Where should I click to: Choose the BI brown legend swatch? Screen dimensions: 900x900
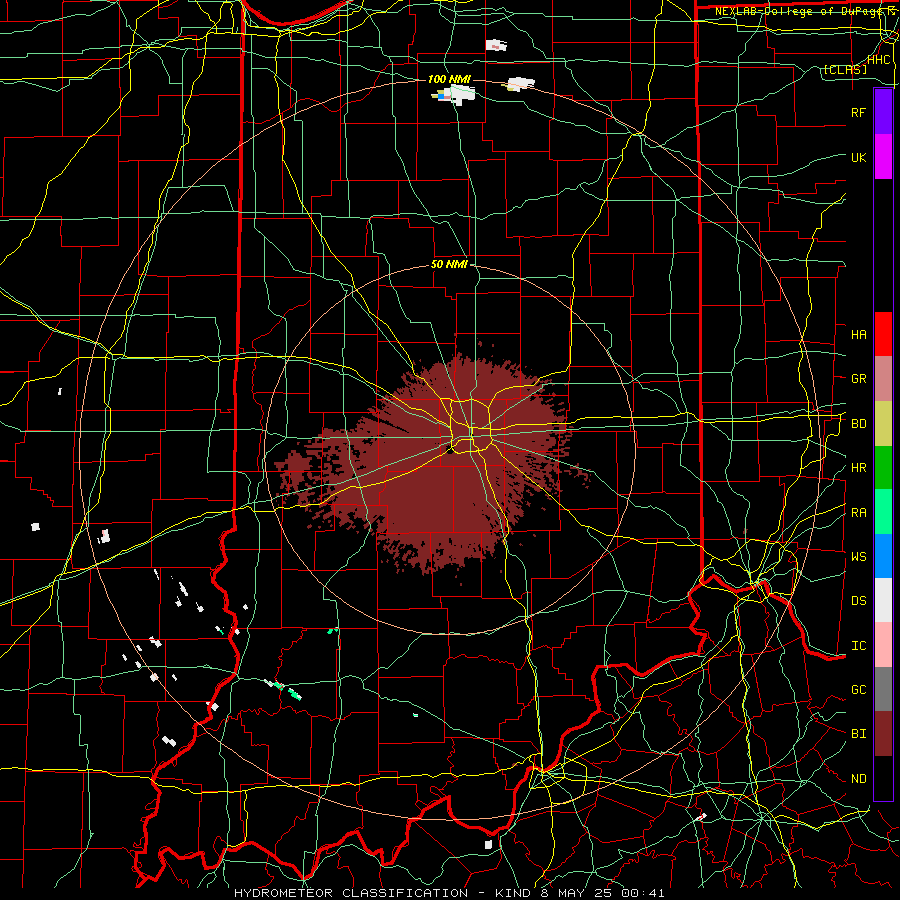coord(883,734)
